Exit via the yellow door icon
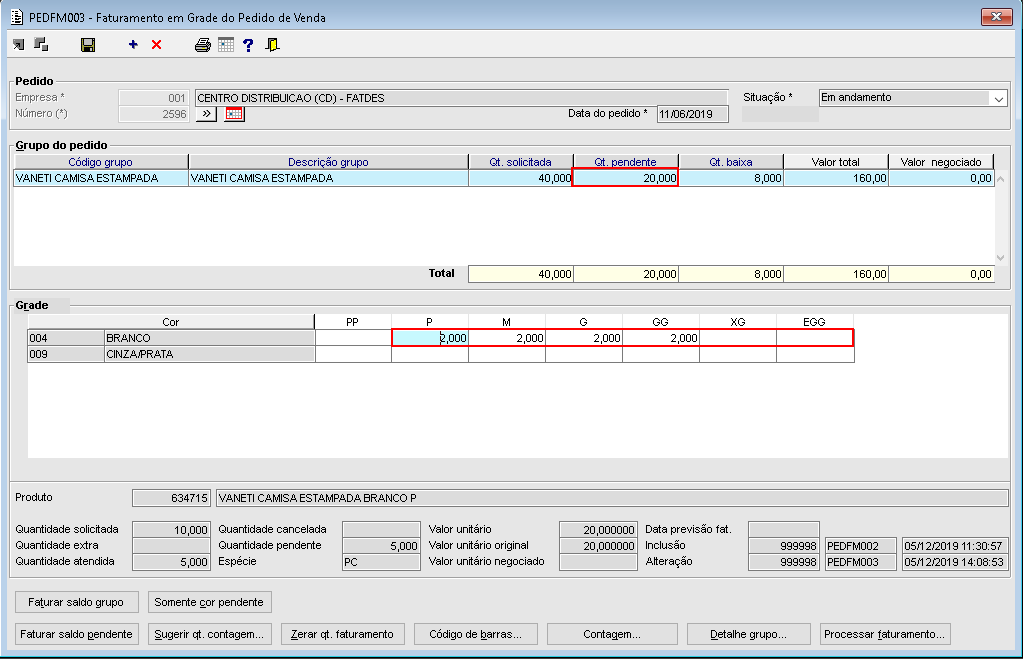The width and height of the screenshot is (1023, 659). tap(273, 44)
